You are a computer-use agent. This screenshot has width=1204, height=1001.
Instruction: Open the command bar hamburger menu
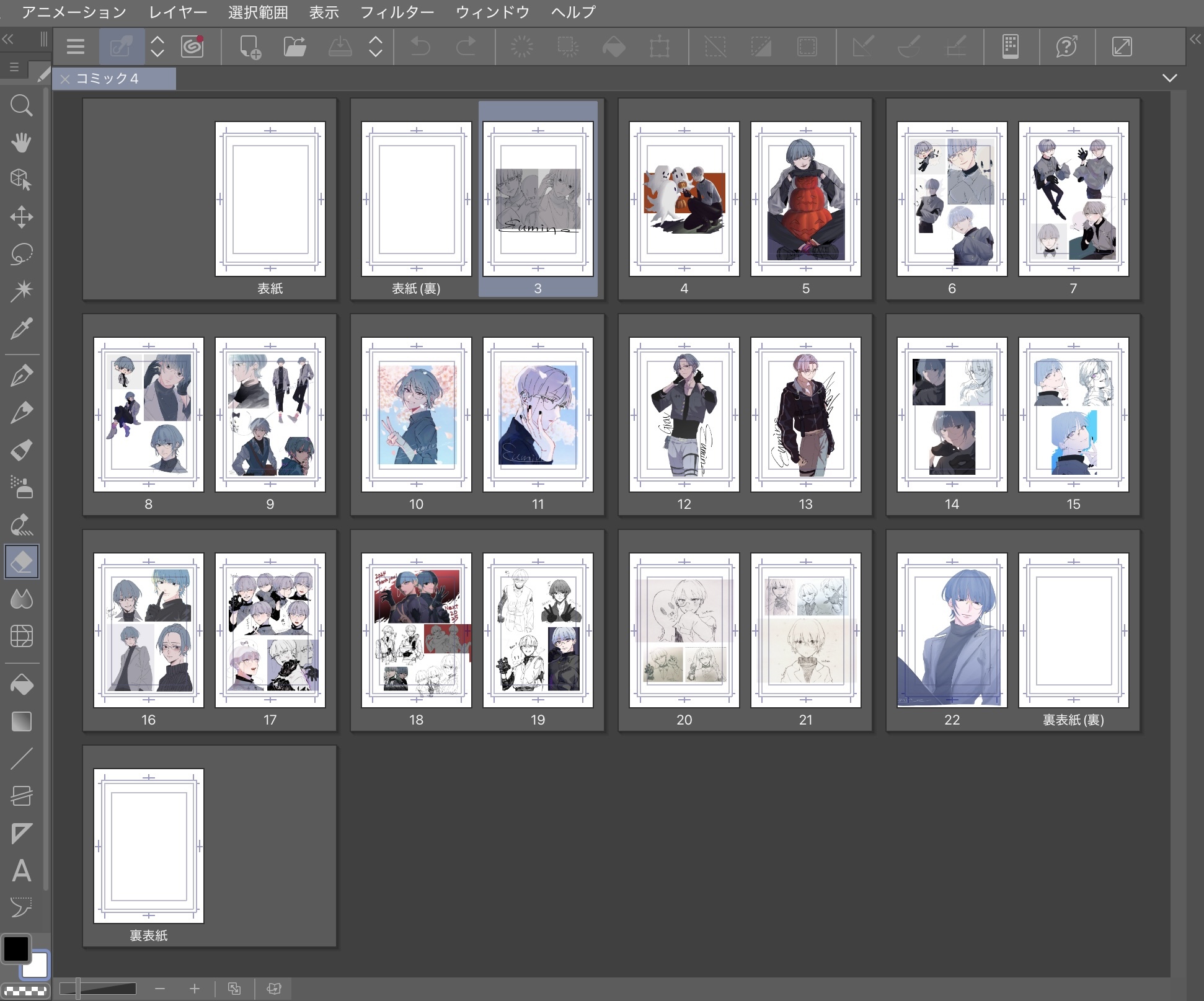point(76,46)
